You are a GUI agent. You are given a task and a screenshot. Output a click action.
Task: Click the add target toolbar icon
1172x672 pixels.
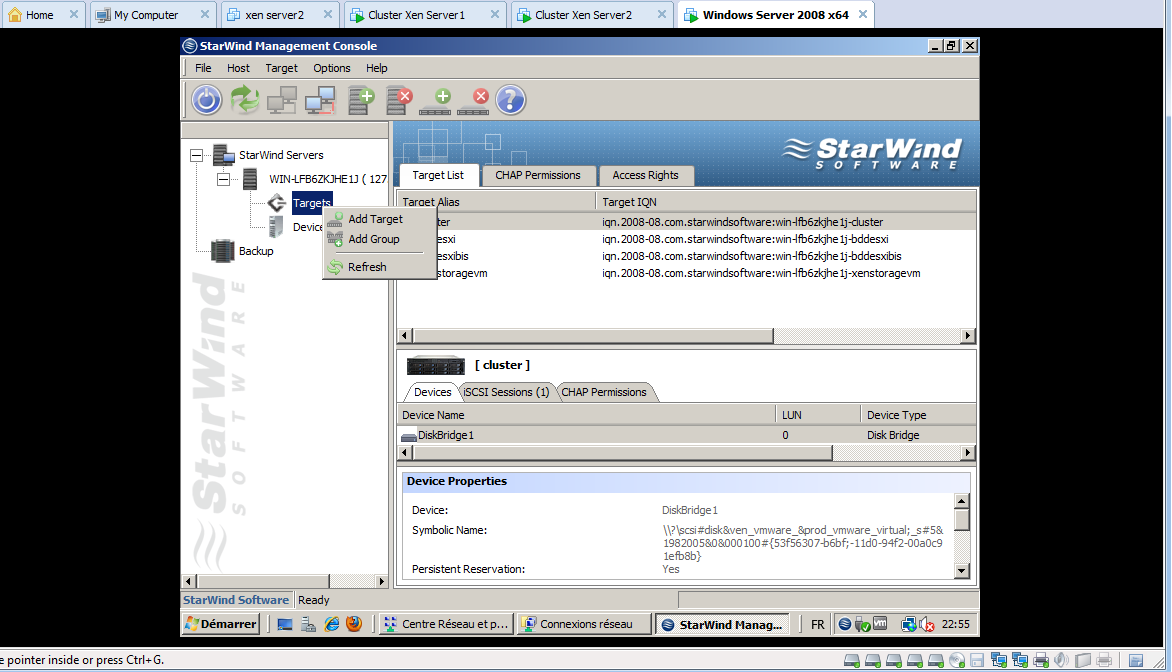(436, 99)
